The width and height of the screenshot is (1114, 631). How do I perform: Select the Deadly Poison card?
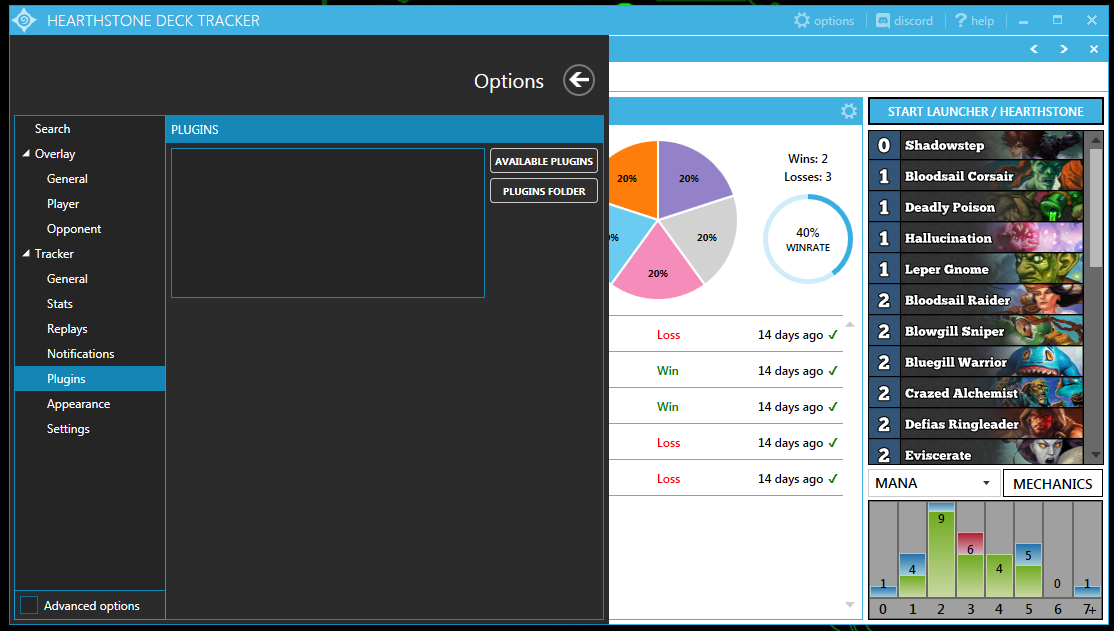[975, 207]
